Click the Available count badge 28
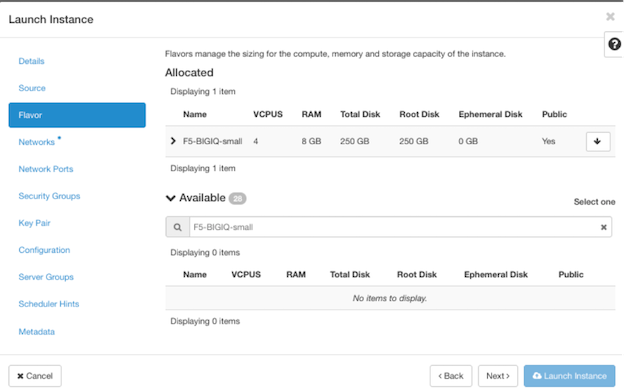 click(x=238, y=198)
